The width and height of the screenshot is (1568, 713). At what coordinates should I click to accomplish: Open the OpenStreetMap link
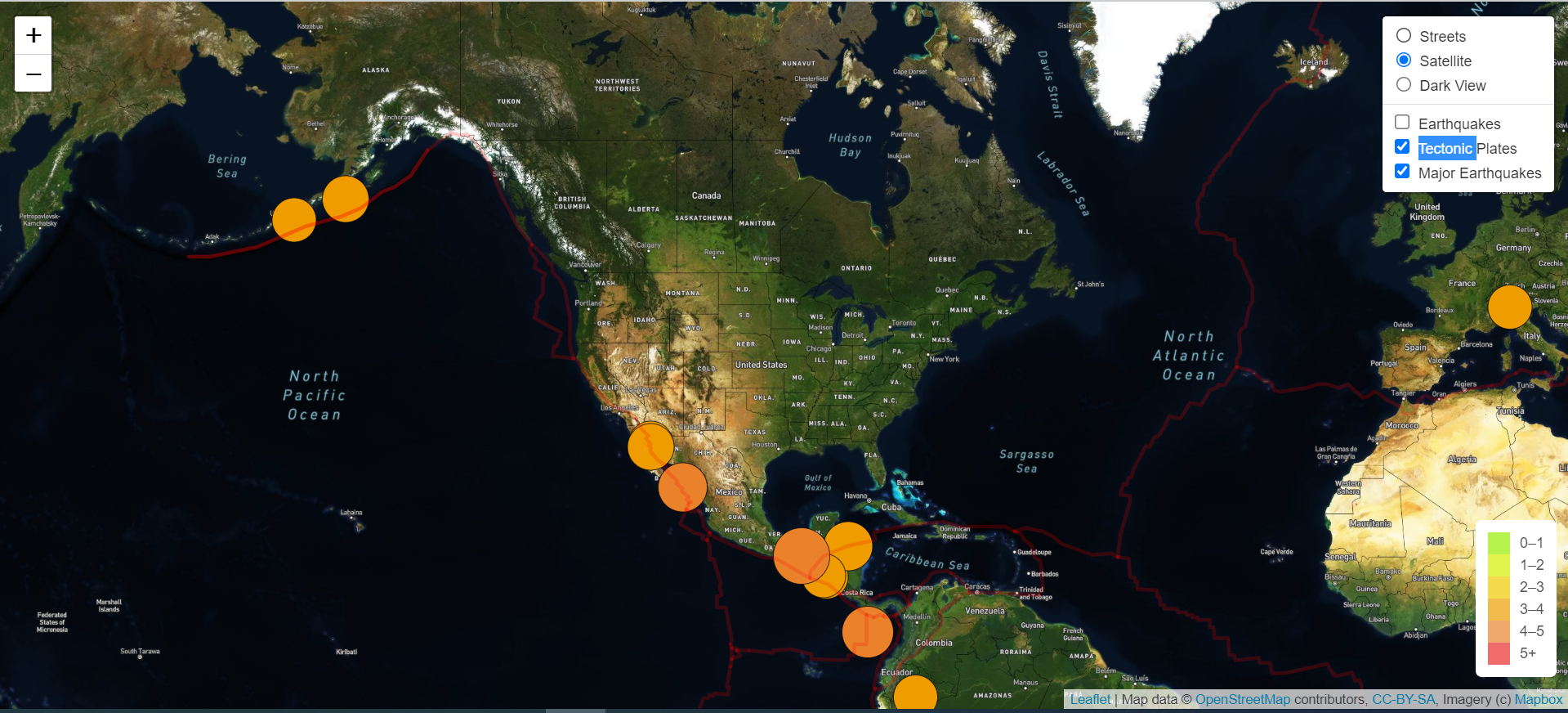coord(1243,699)
